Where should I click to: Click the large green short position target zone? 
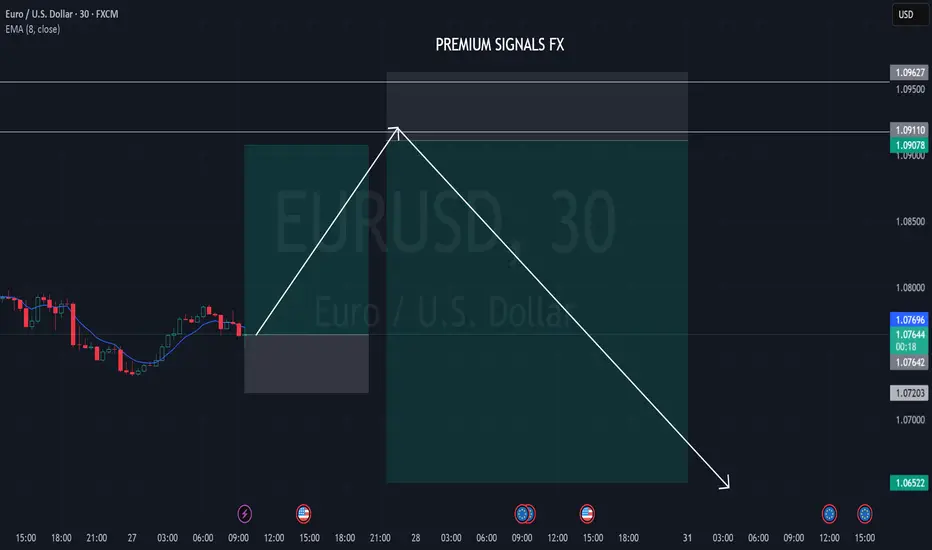point(537,312)
